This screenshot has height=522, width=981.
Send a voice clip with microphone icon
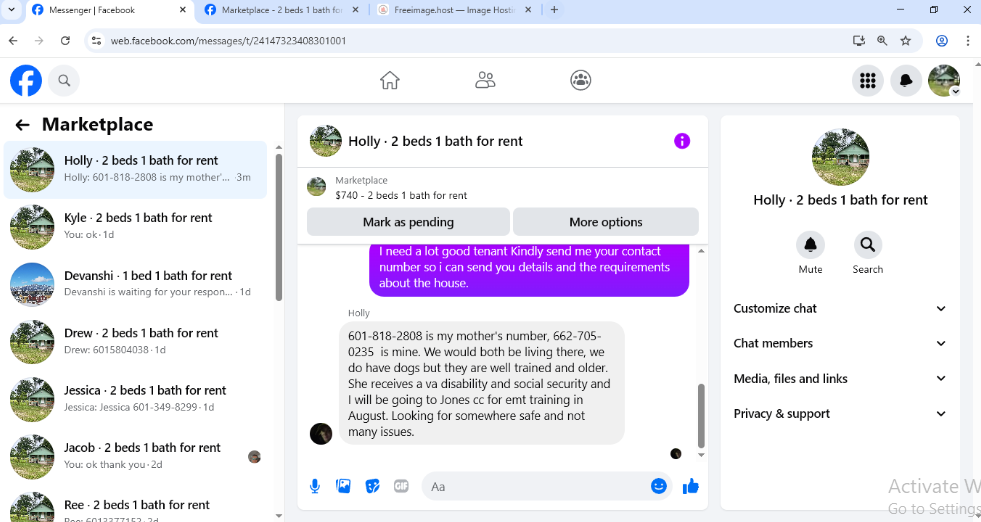(x=315, y=486)
